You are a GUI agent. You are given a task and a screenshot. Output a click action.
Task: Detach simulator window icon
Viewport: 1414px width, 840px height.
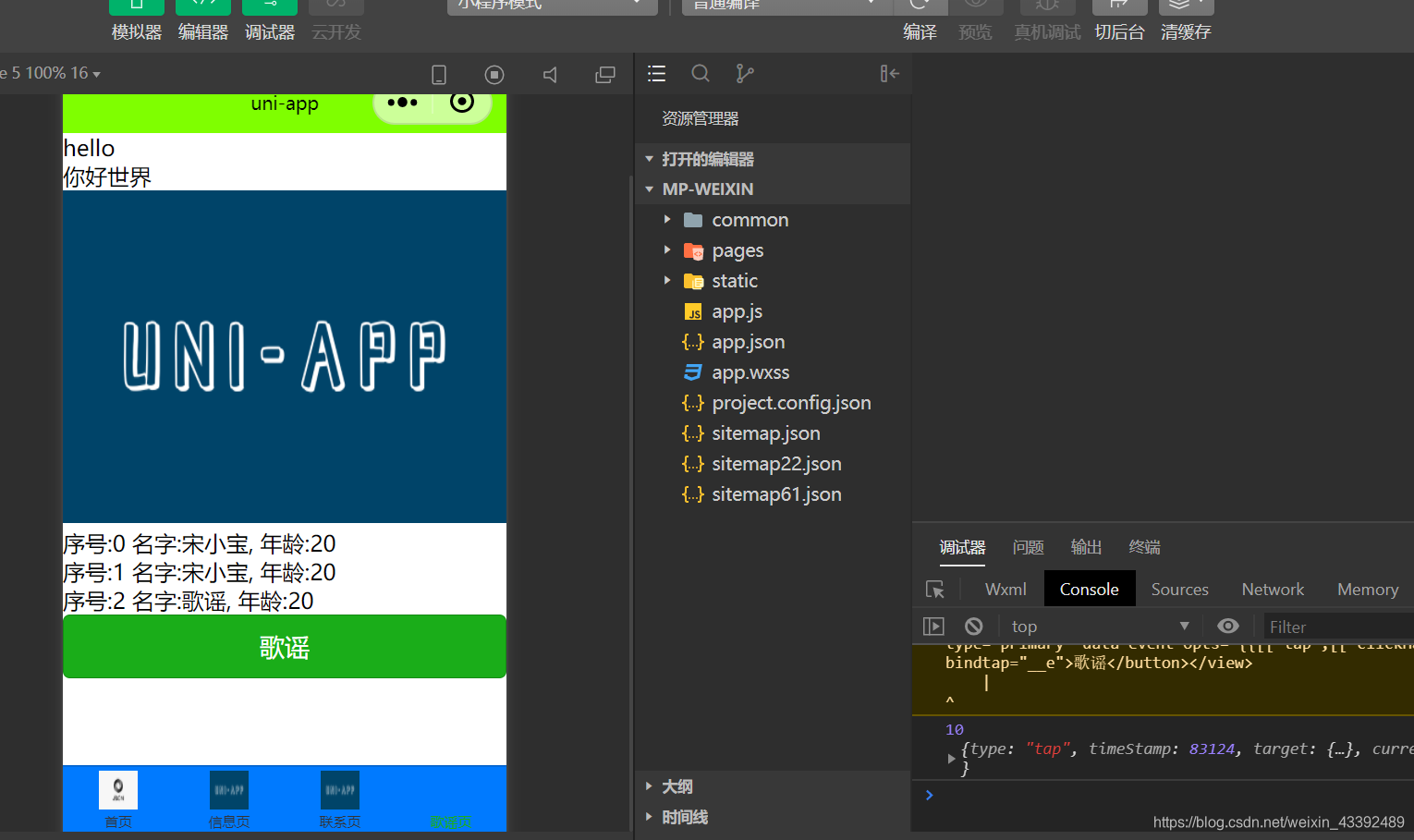click(605, 75)
